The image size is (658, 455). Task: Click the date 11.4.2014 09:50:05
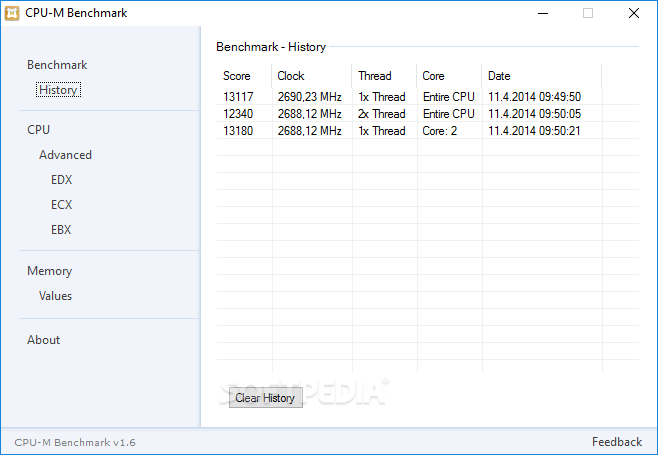[534, 114]
